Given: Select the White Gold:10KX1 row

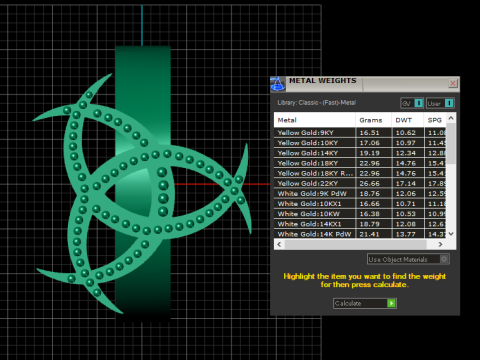Looking at the screenshot, I should coord(360,204).
